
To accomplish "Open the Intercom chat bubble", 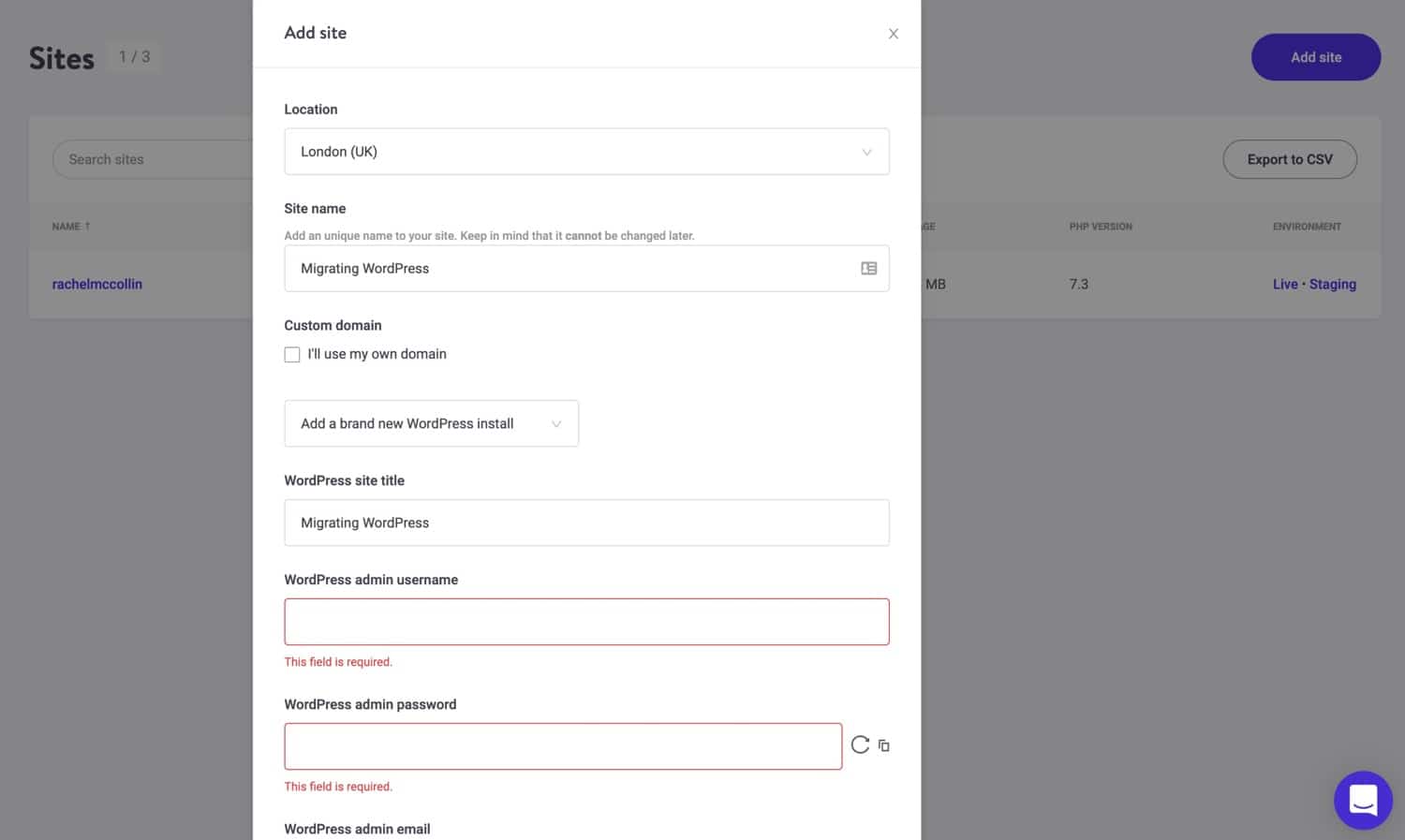I will pos(1363,801).
